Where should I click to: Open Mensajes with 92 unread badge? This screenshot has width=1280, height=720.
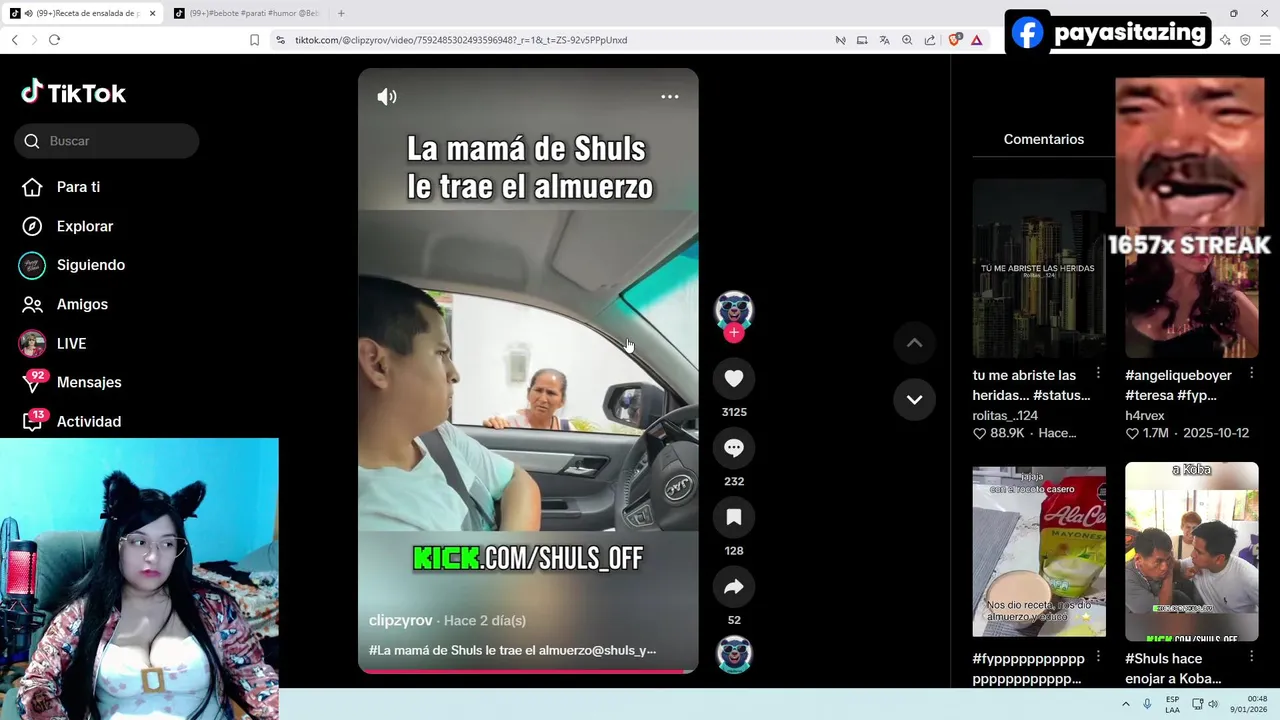click(x=88, y=382)
